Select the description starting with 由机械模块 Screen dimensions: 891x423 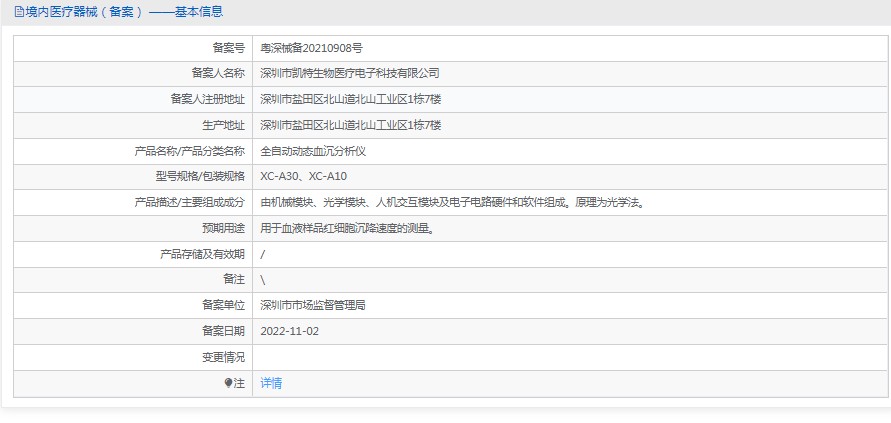[453, 202]
